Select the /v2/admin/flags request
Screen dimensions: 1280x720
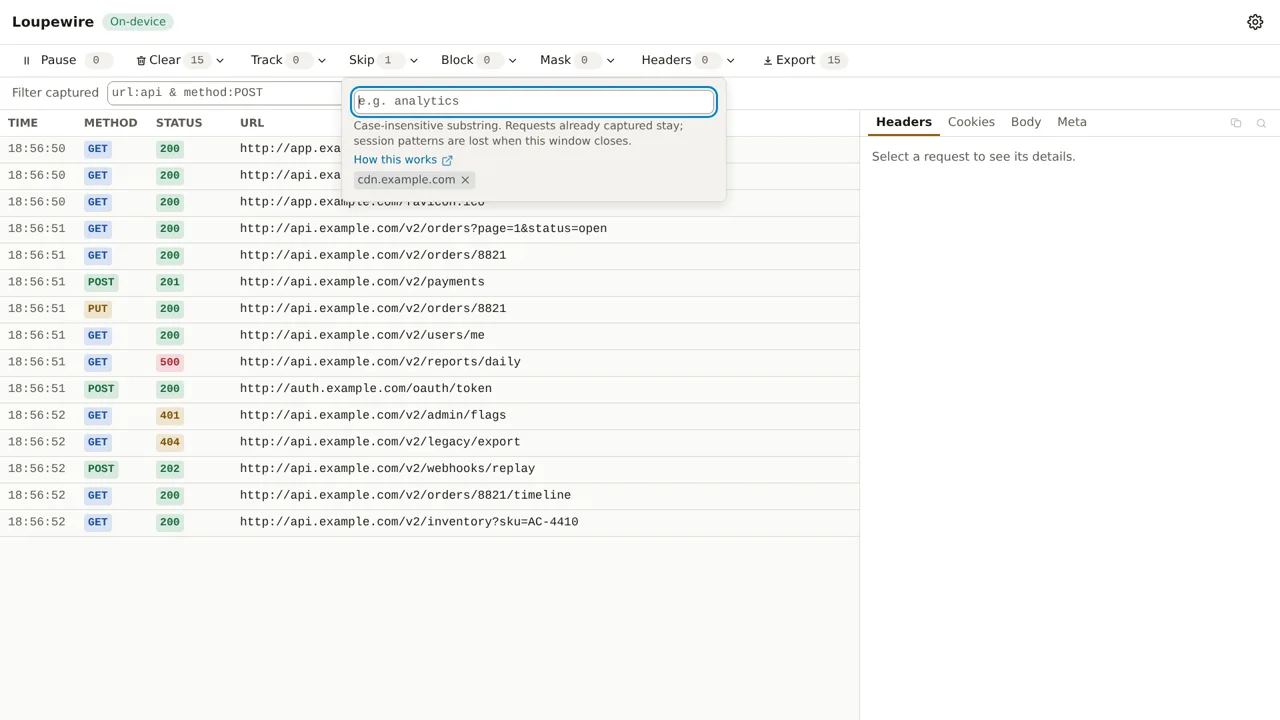click(429, 415)
